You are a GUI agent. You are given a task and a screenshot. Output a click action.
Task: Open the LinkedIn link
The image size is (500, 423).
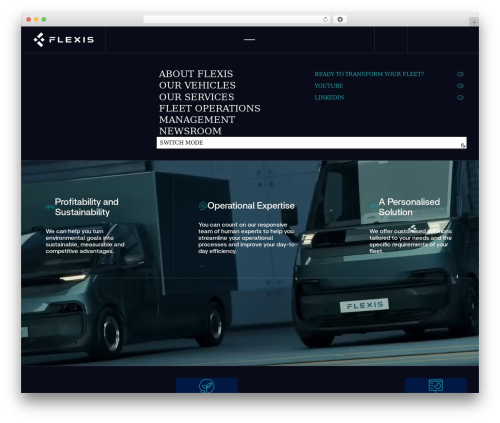pos(329,97)
